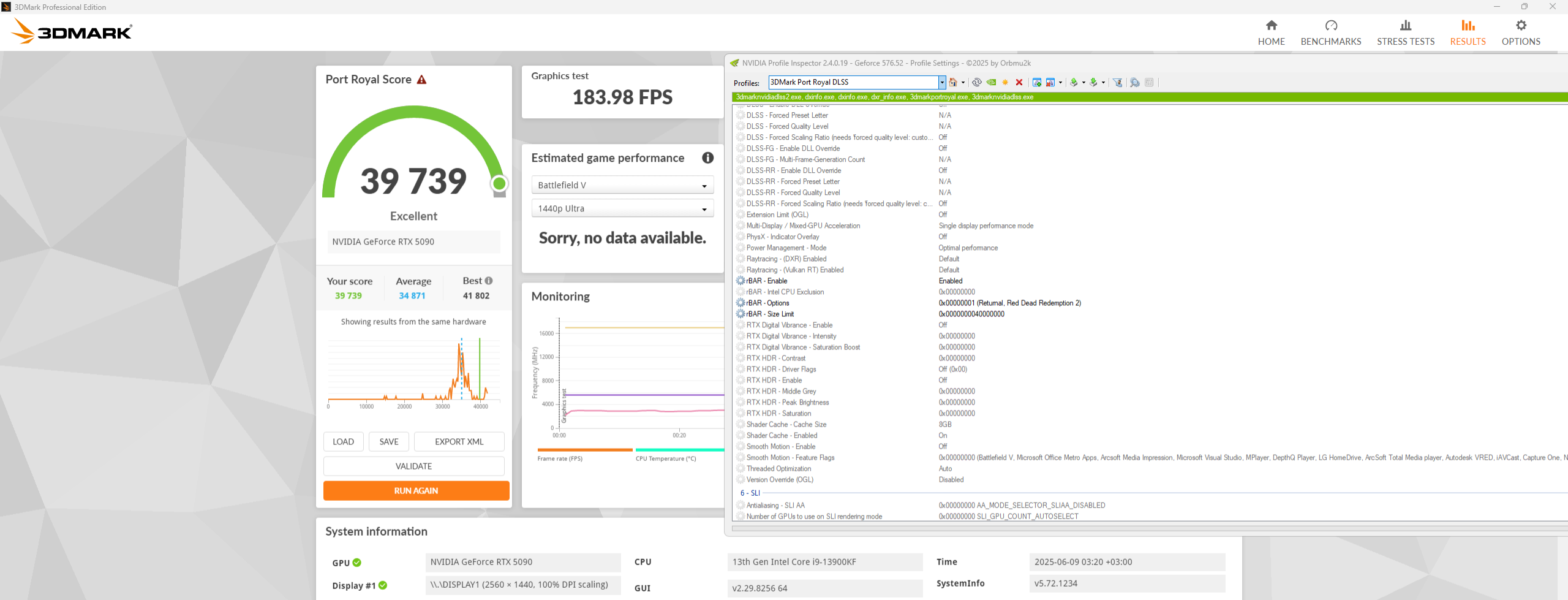Select the Version Override (OGL) row

1151,480
